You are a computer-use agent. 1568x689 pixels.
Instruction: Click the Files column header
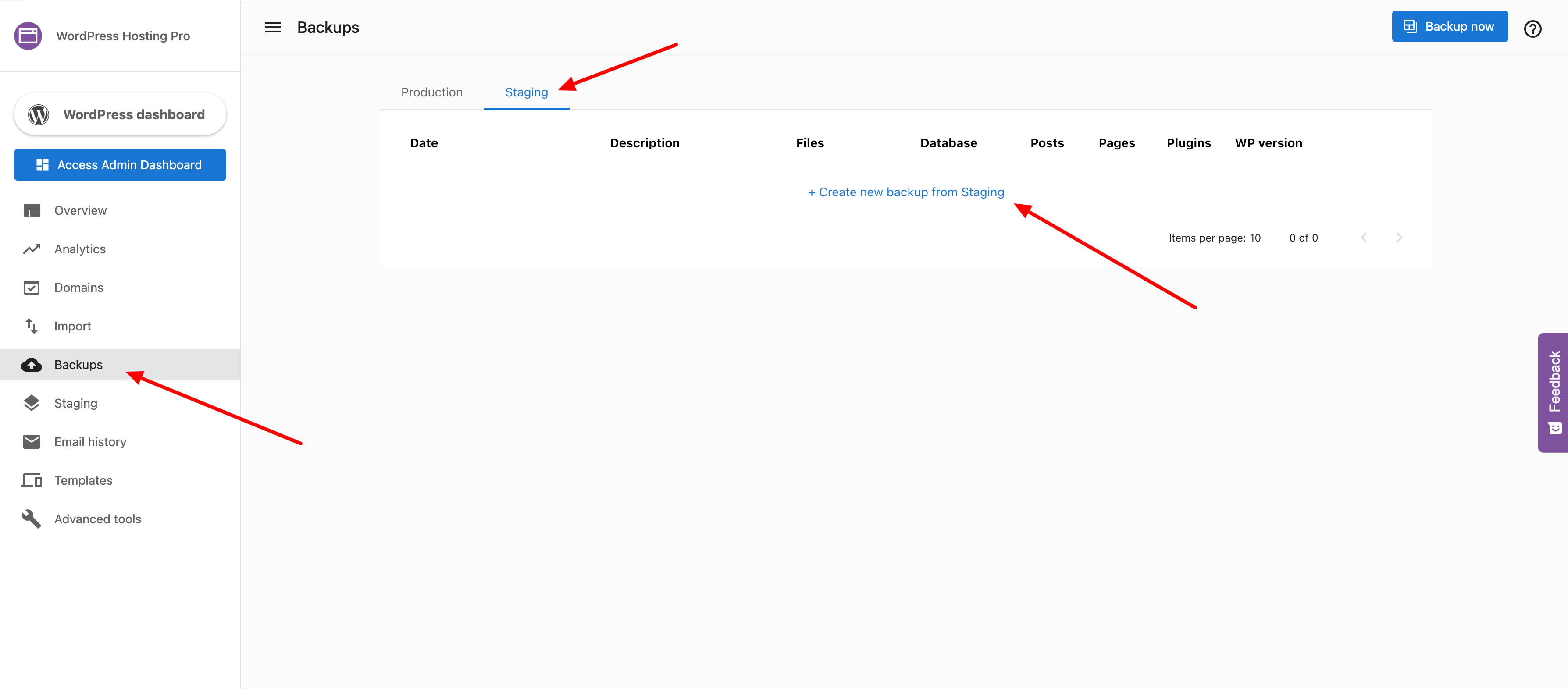pos(809,143)
